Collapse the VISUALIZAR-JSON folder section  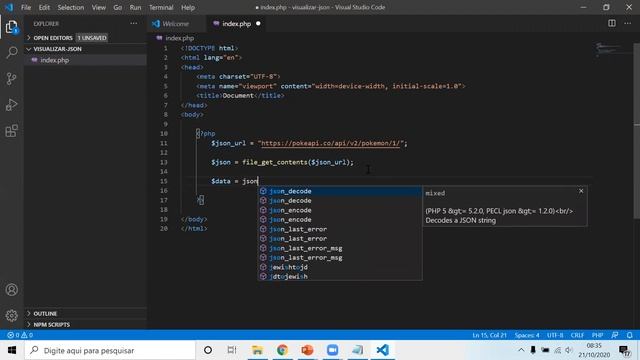click(57, 49)
